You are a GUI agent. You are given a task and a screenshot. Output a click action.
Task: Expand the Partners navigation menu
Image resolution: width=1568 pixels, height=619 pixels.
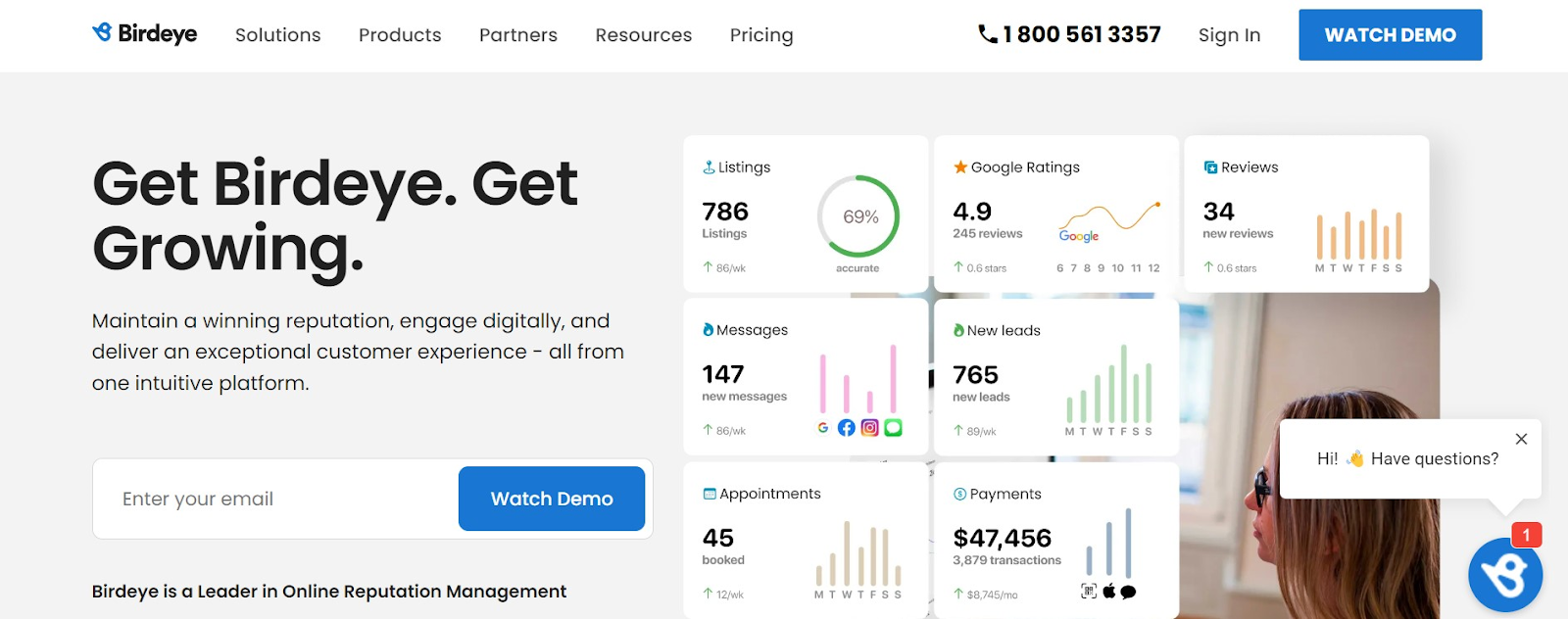click(517, 35)
